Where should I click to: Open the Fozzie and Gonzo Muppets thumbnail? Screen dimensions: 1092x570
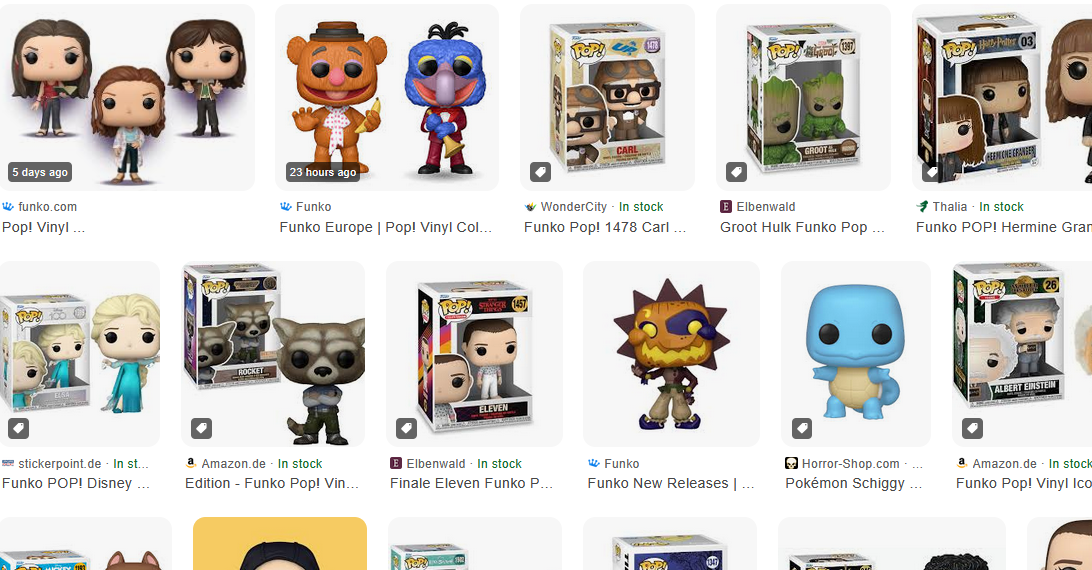(x=387, y=98)
